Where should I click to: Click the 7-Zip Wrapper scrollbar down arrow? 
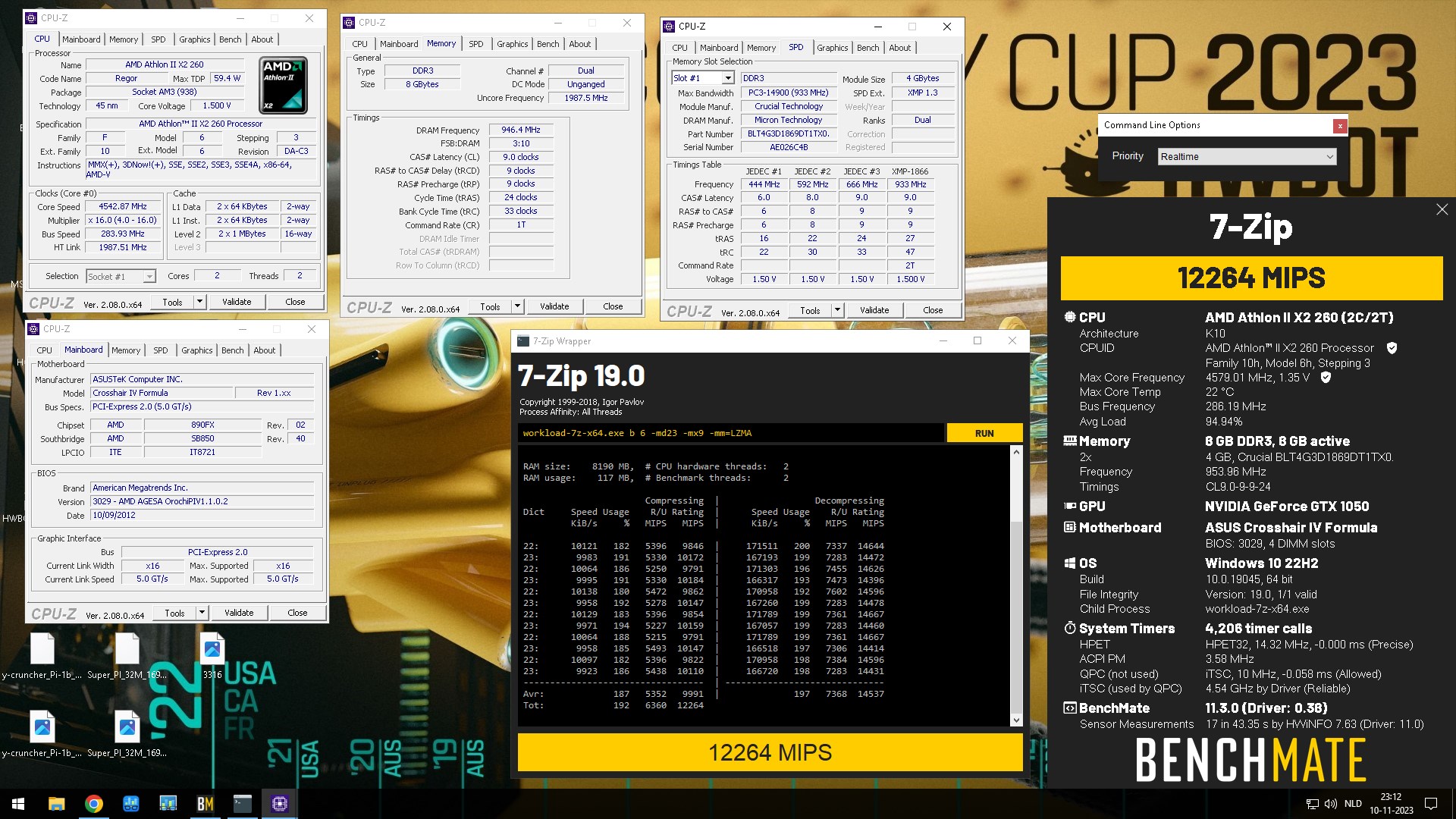click(1016, 720)
